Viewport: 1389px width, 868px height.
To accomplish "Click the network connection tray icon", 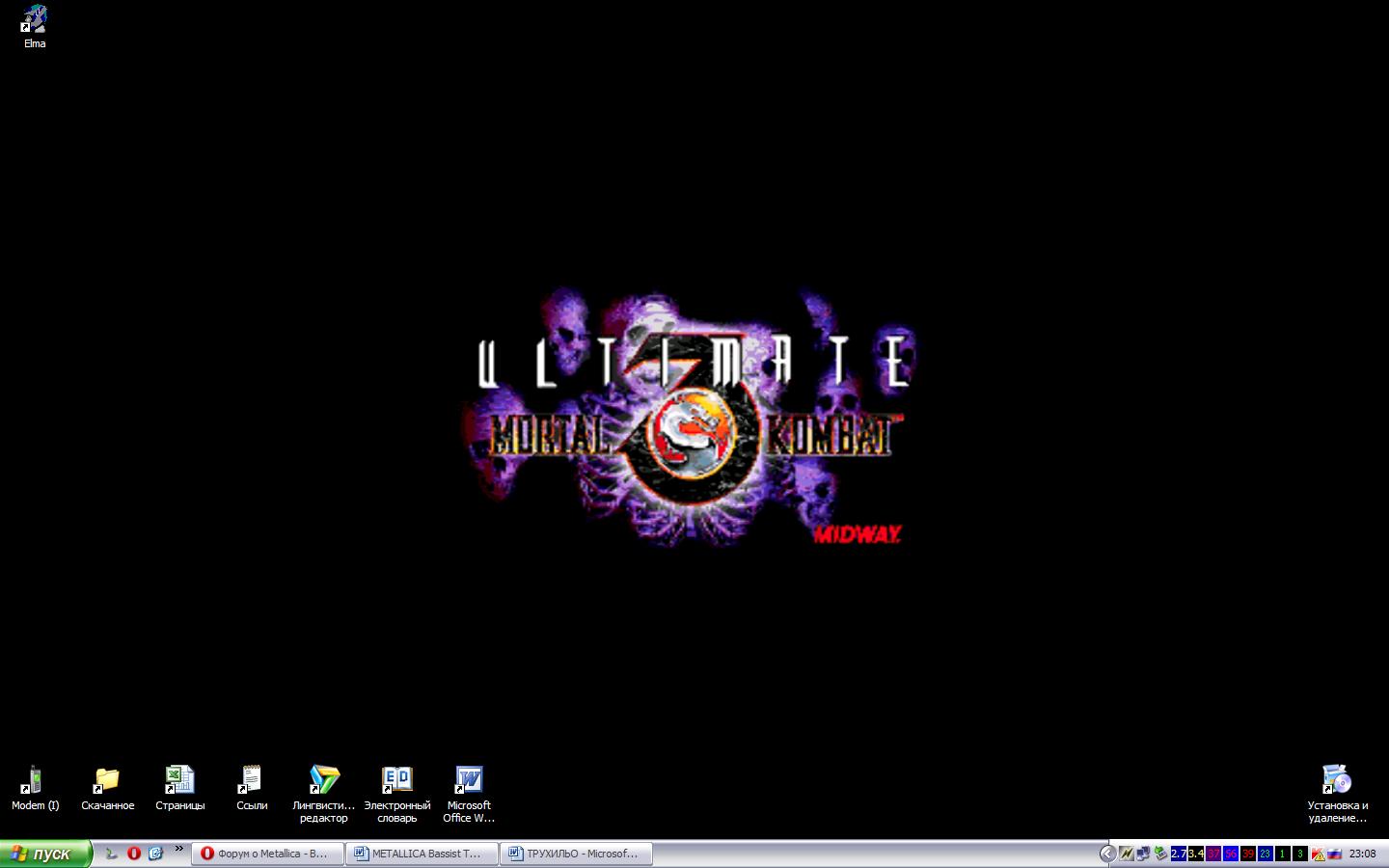I will click(1143, 854).
